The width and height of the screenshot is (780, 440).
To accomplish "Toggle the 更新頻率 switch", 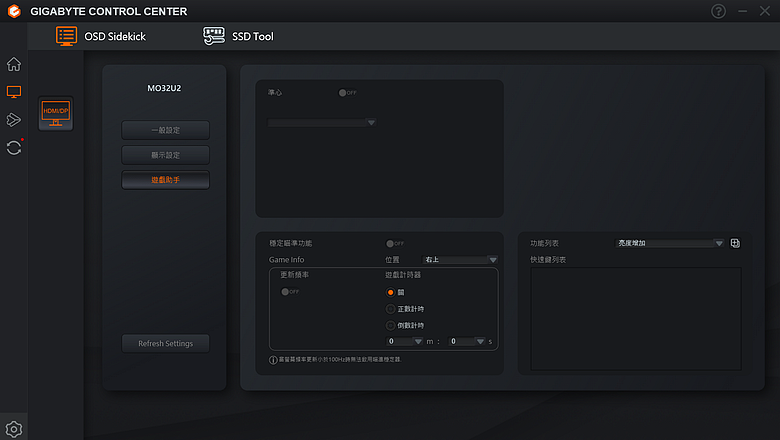I will (x=290, y=292).
